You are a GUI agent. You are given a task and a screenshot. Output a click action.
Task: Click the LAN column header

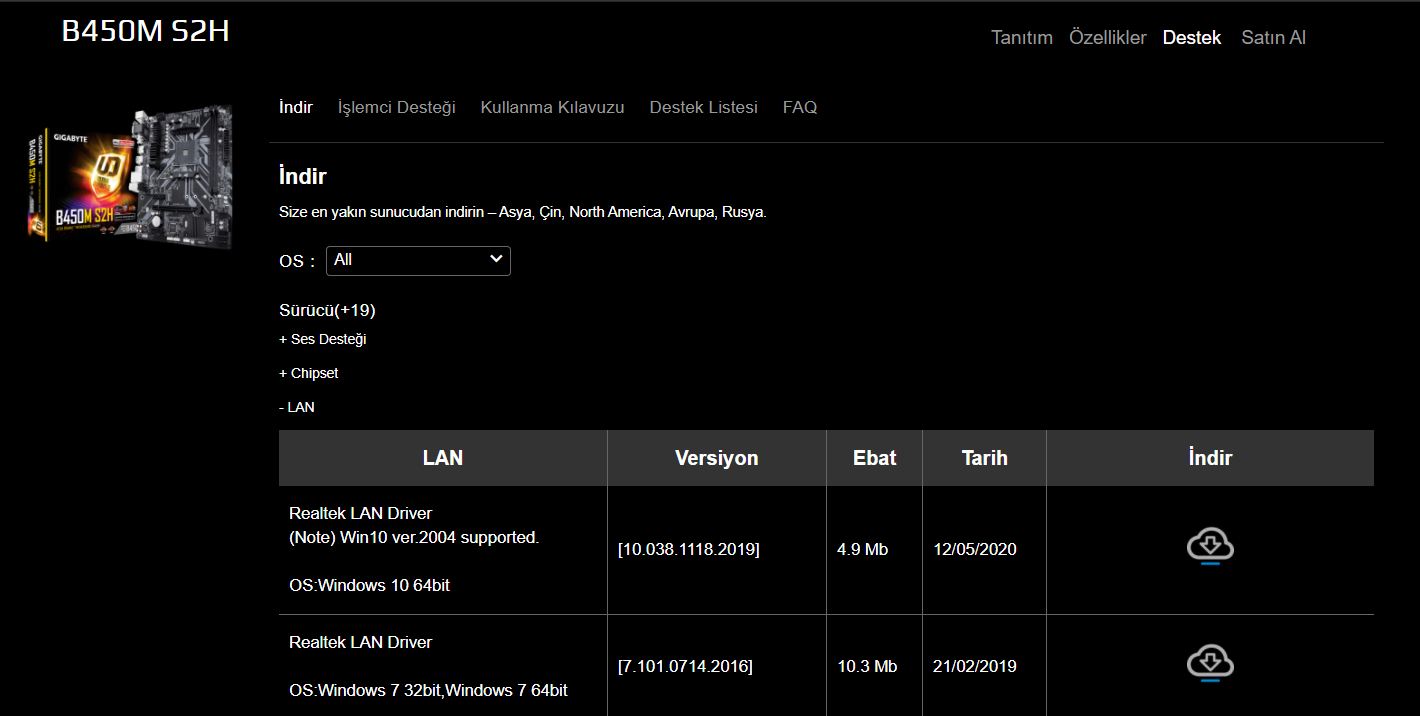coord(443,458)
